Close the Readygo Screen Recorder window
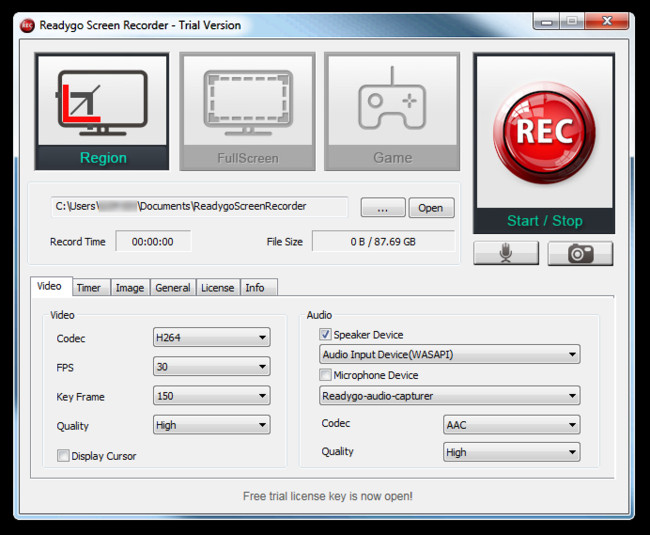650x535 pixels. click(x=607, y=21)
